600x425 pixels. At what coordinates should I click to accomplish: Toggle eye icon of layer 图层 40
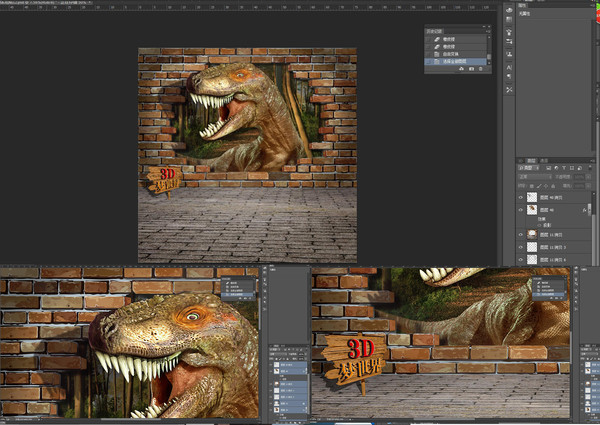(521, 210)
